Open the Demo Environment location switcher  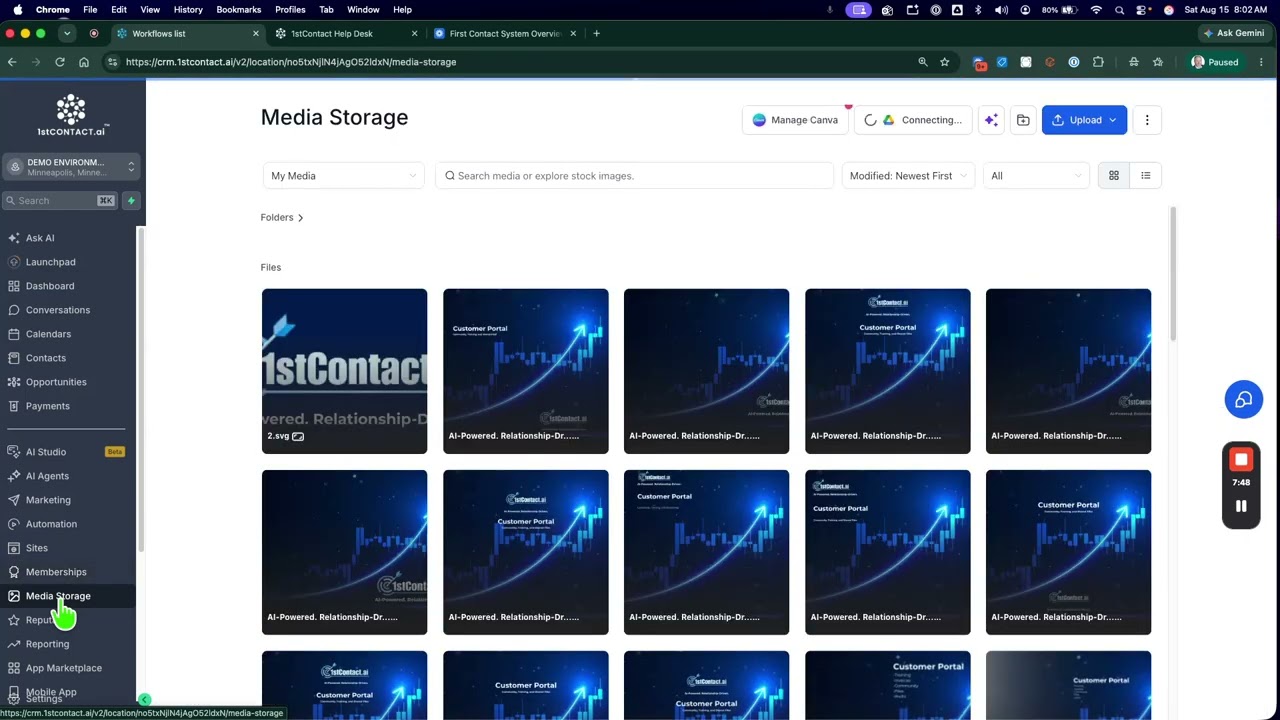pos(70,167)
